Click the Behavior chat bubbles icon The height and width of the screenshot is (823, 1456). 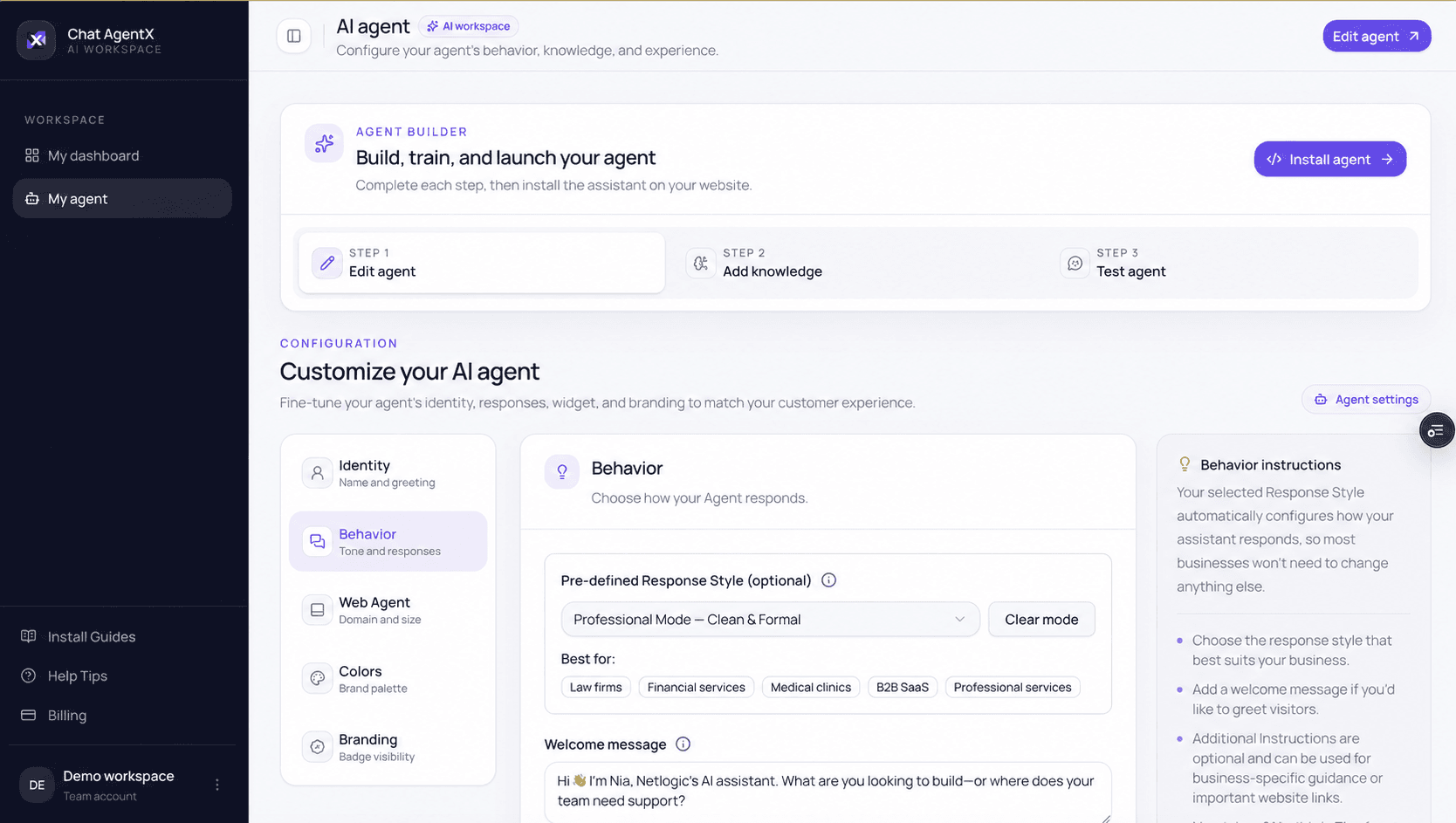coord(318,542)
